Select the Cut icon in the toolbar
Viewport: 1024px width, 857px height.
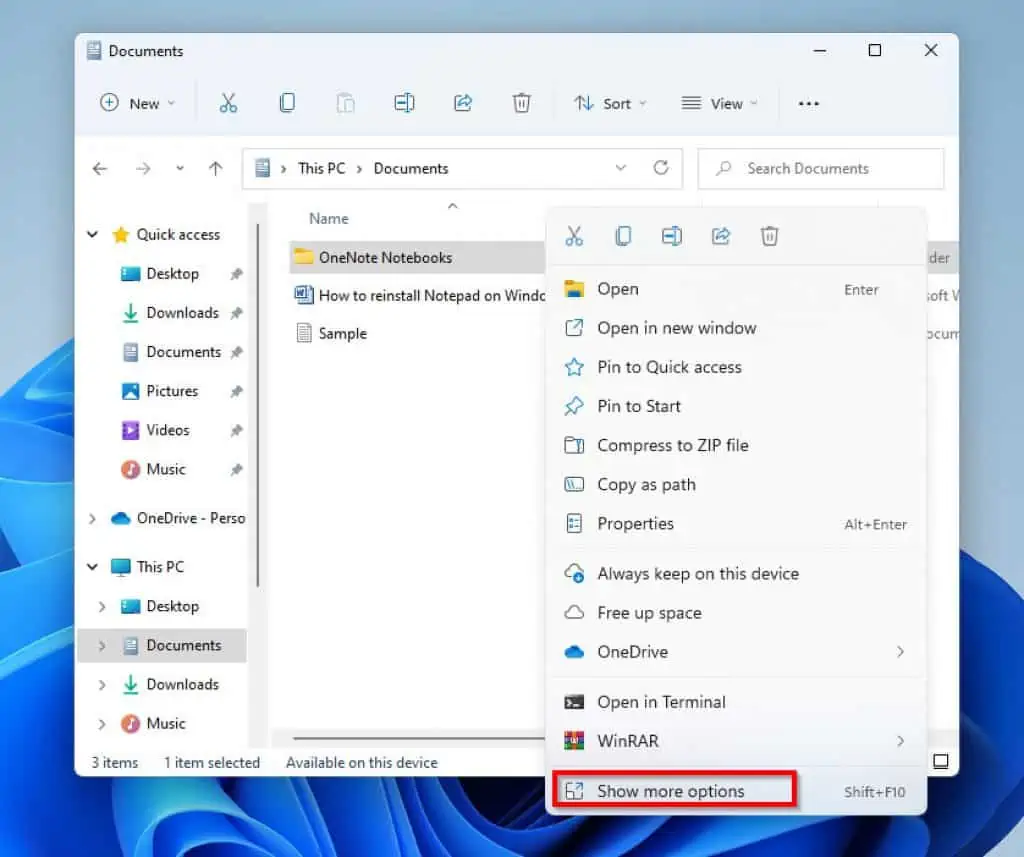229,103
